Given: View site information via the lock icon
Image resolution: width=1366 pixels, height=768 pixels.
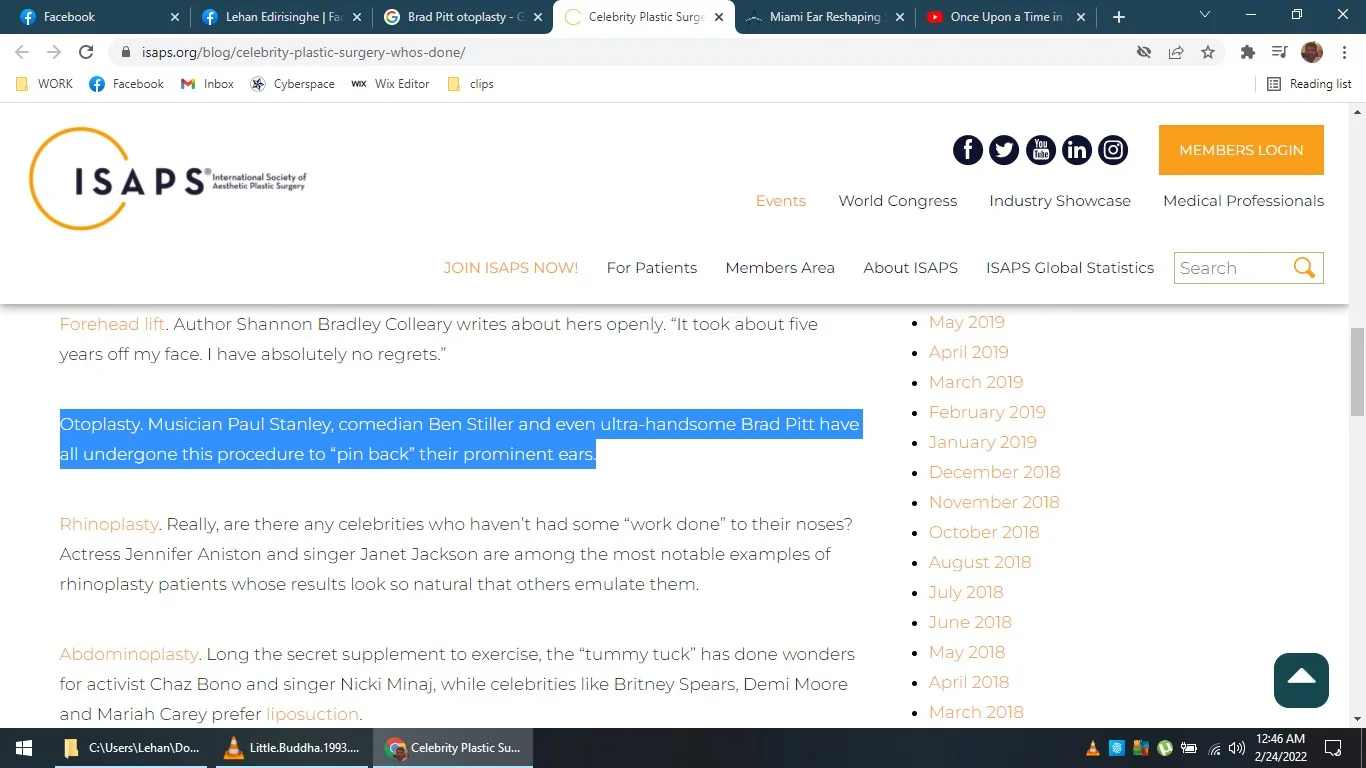Looking at the screenshot, I should (126, 52).
